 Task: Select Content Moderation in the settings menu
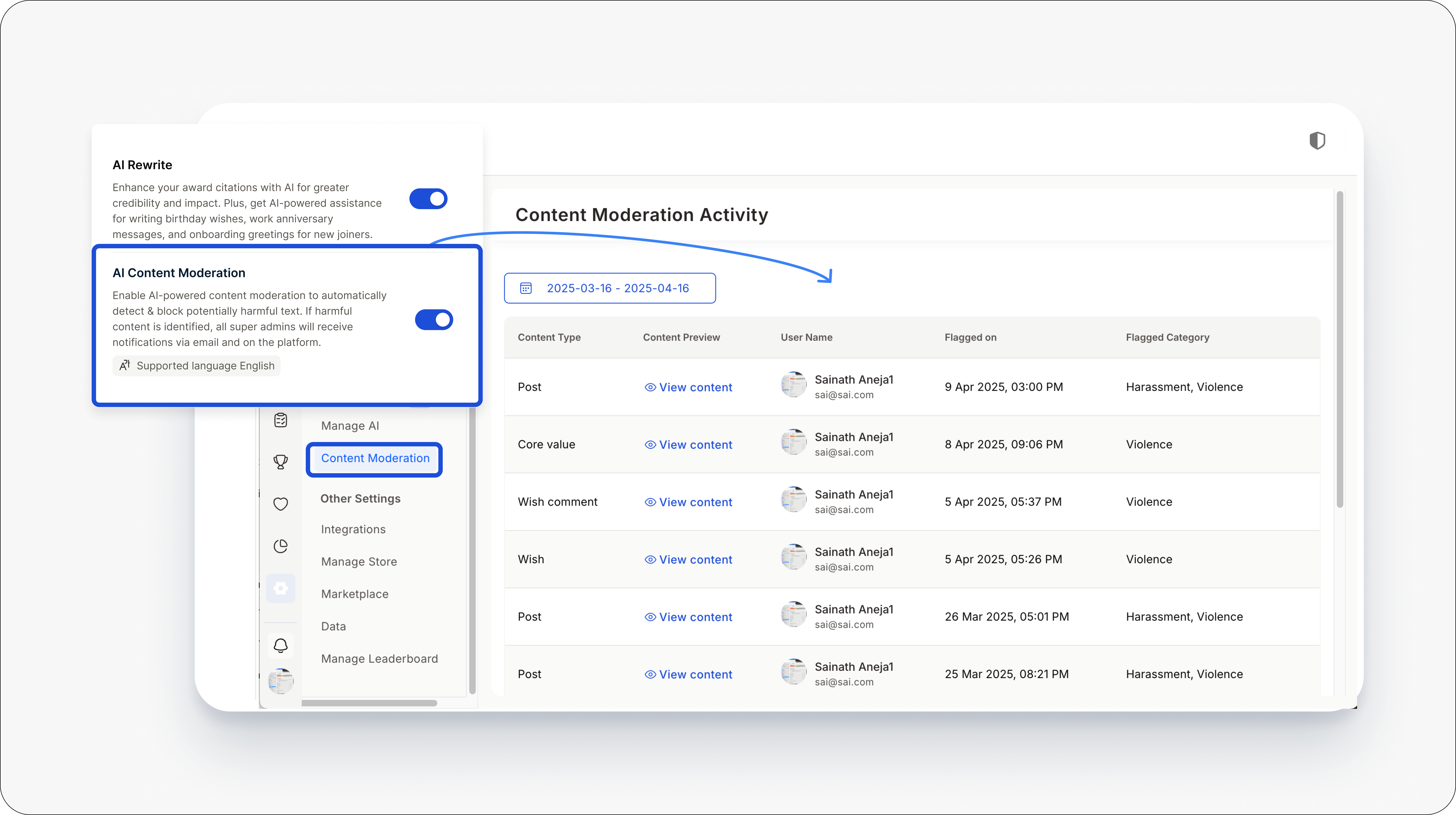click(x=375, y=458)
